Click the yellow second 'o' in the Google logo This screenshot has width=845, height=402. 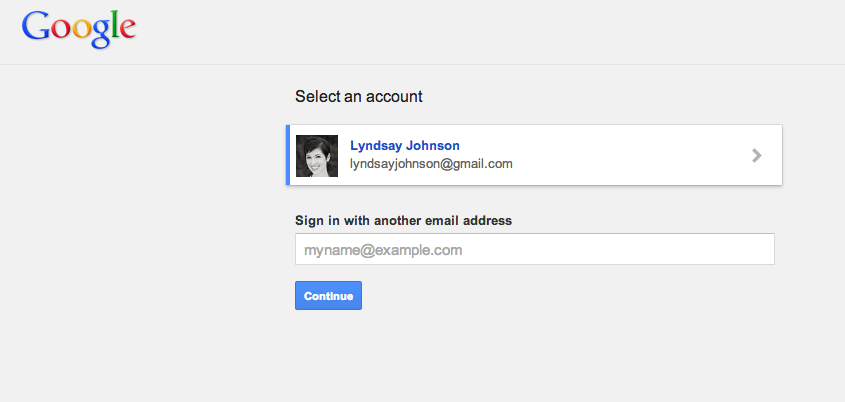(x=80, y=30)
